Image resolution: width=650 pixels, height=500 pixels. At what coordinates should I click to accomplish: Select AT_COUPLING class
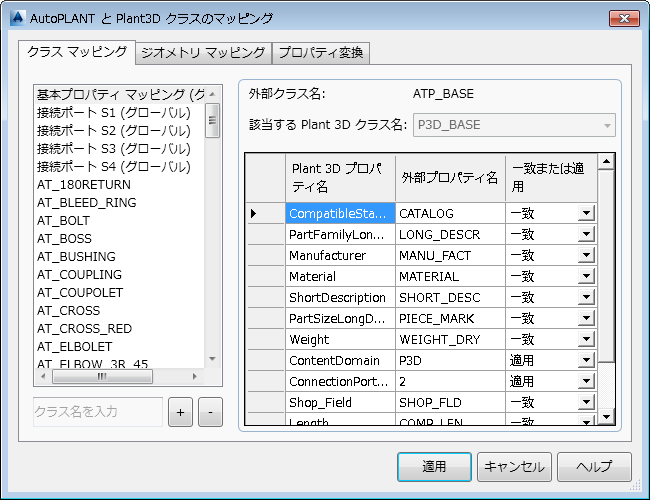[x=120, y=274]
